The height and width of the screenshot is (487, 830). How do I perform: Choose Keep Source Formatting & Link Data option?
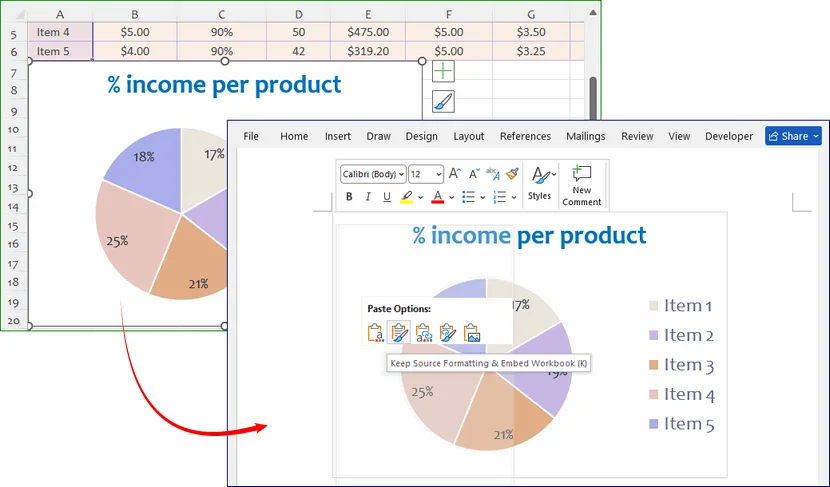[x=447, y=332]
